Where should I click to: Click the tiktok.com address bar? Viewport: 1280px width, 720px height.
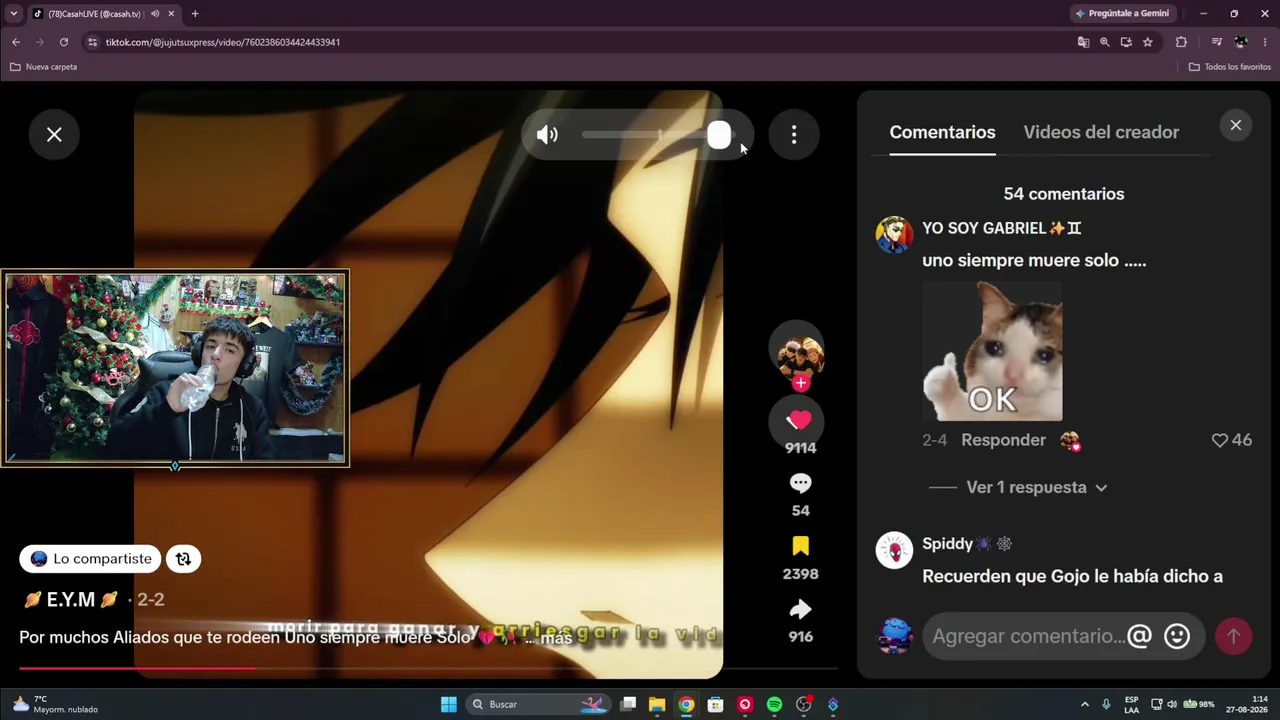click(x=580, y=42)
